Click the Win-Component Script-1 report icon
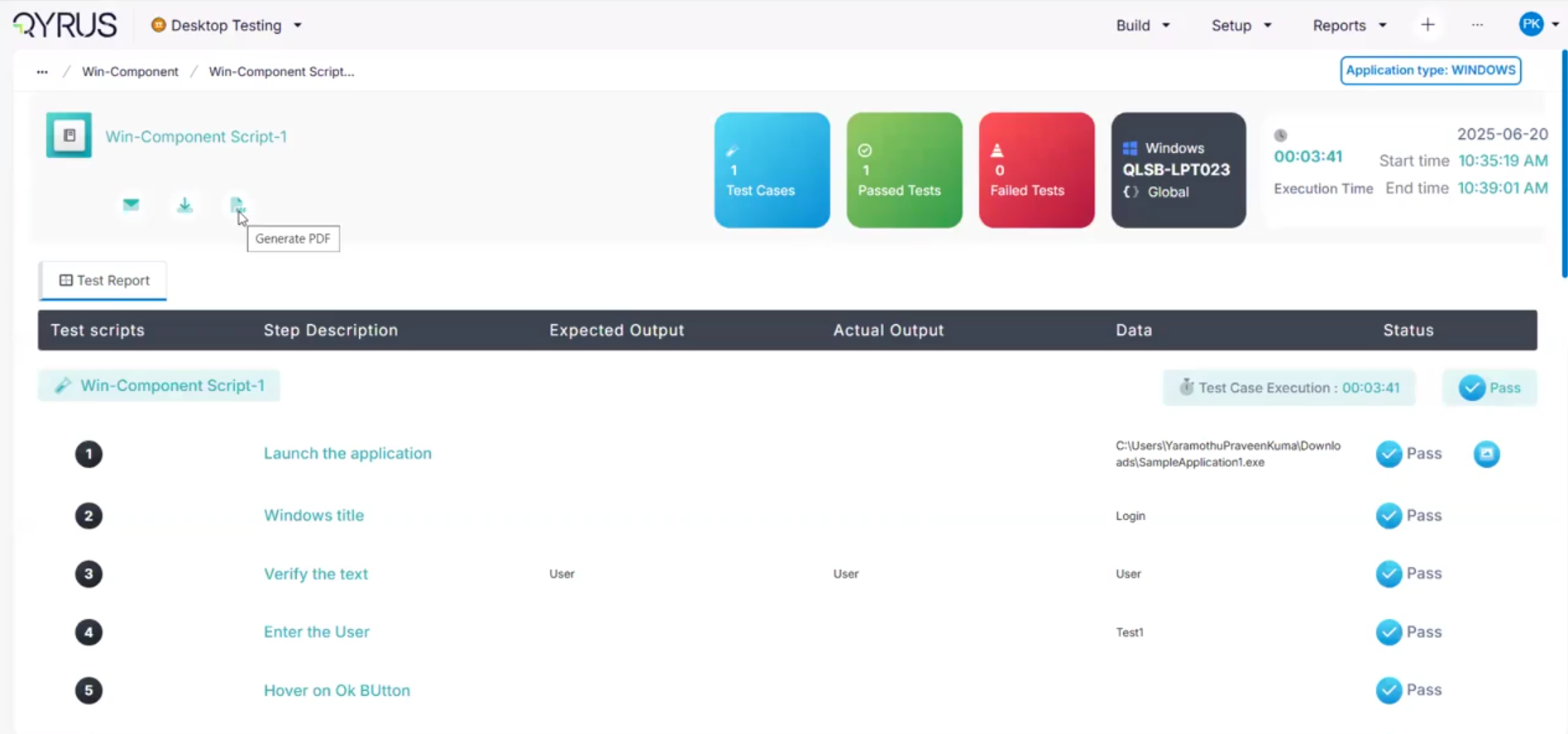This screenshot has width=1568, height=734. (x=69, y=136)
